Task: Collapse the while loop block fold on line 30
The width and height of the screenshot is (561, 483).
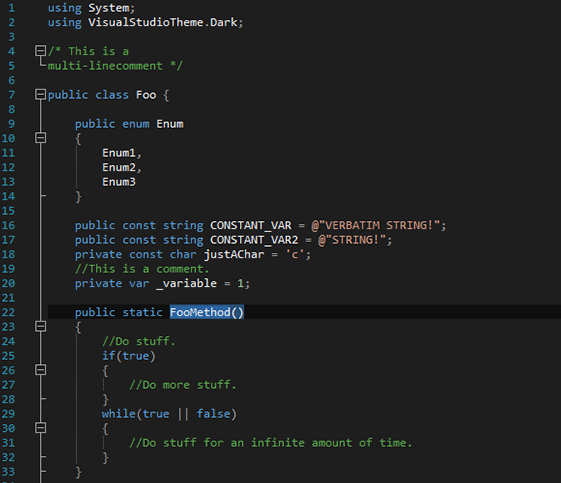Action: coord(40,428)
